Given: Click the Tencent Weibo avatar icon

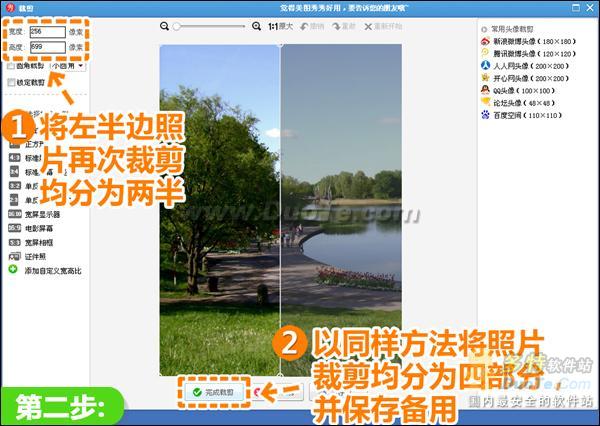Looking at the screenshot, I should tap(486, 53).
